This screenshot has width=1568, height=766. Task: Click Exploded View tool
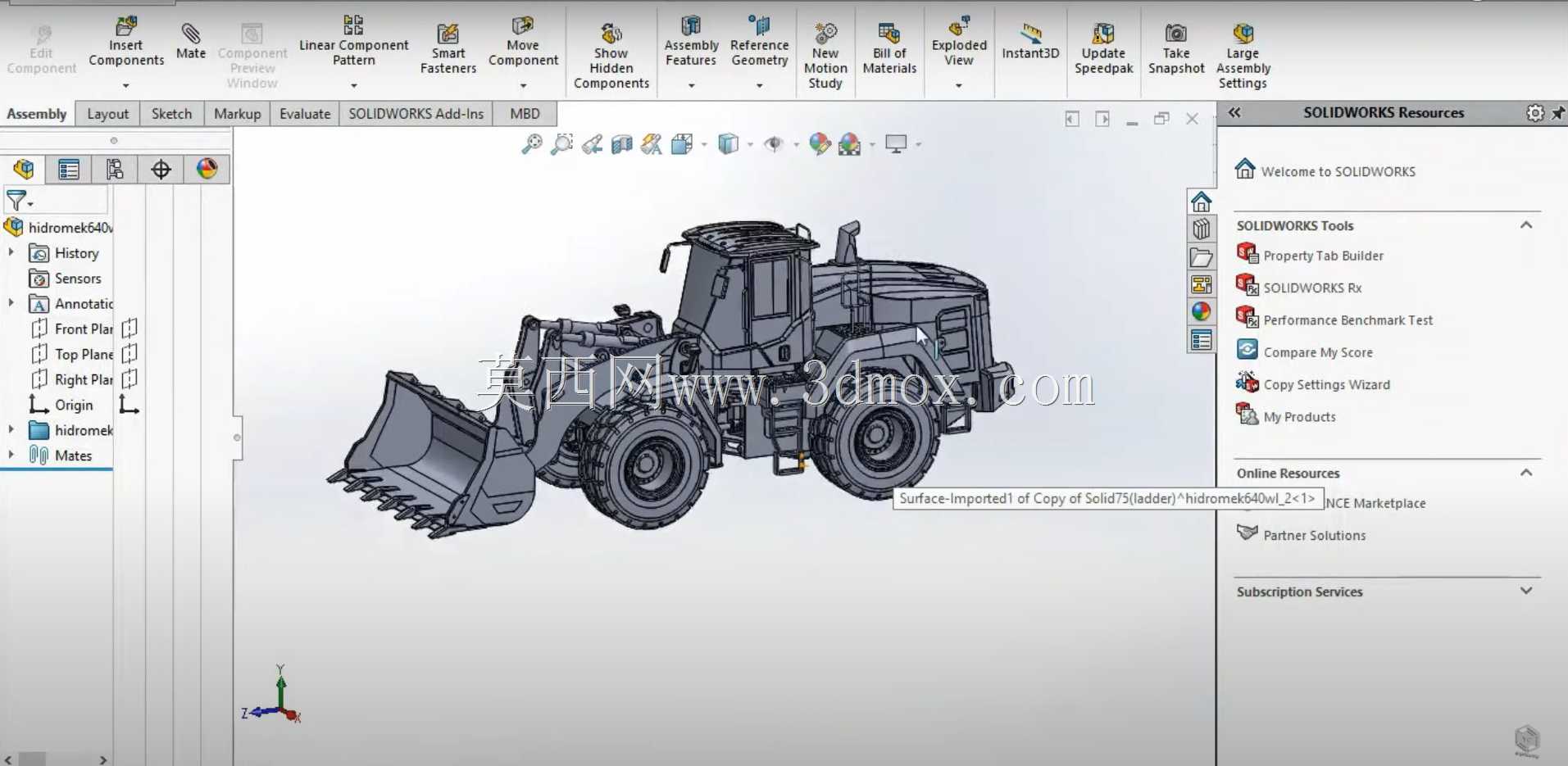(959, 42)
